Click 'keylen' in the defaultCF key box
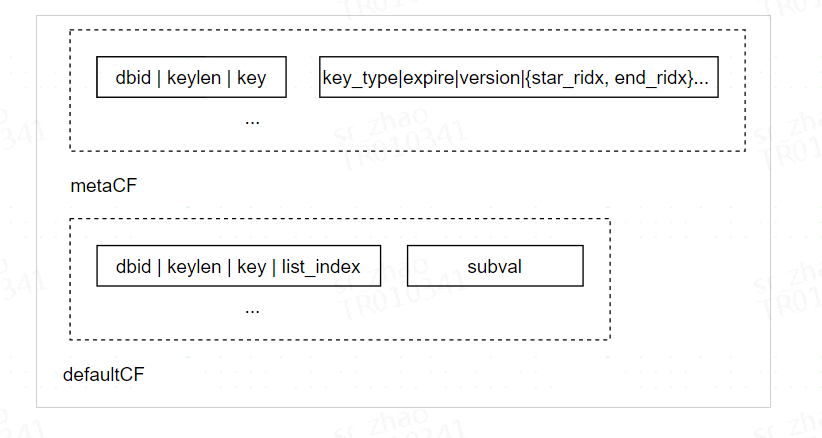The height and width of the screenshot is (438, 822). 193,267
